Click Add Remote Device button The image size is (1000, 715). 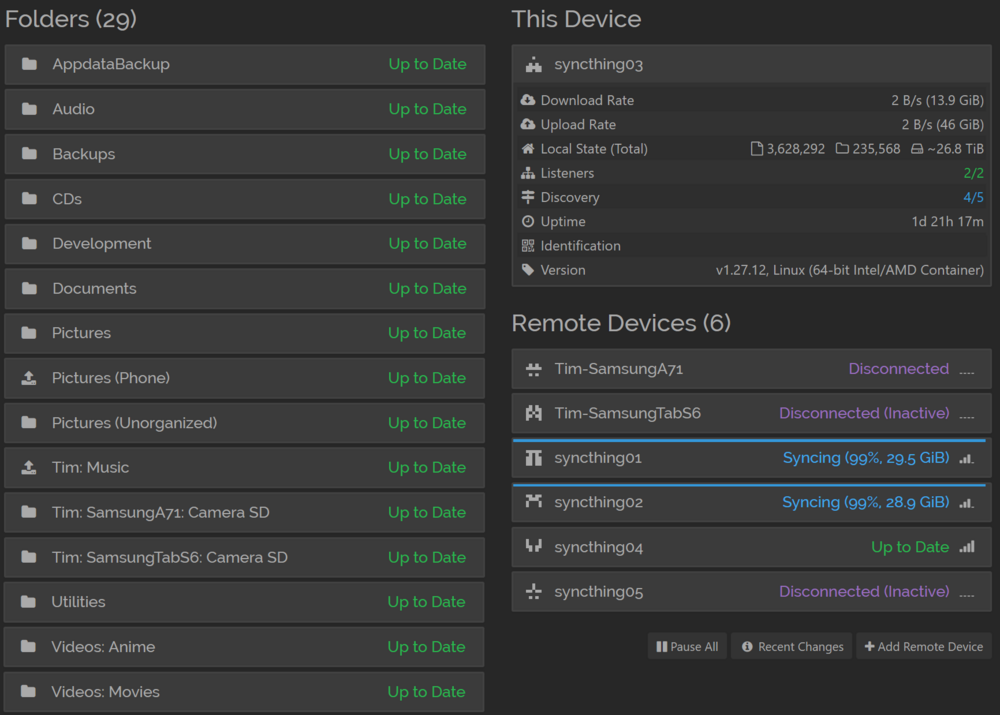pyautogui.click(x=923, y=647)
